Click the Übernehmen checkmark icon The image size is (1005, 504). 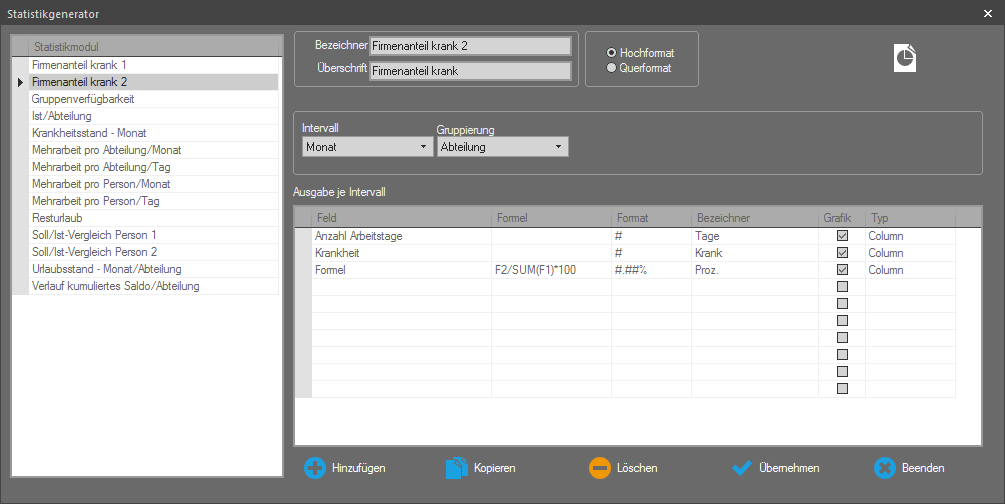pos(741,467)
